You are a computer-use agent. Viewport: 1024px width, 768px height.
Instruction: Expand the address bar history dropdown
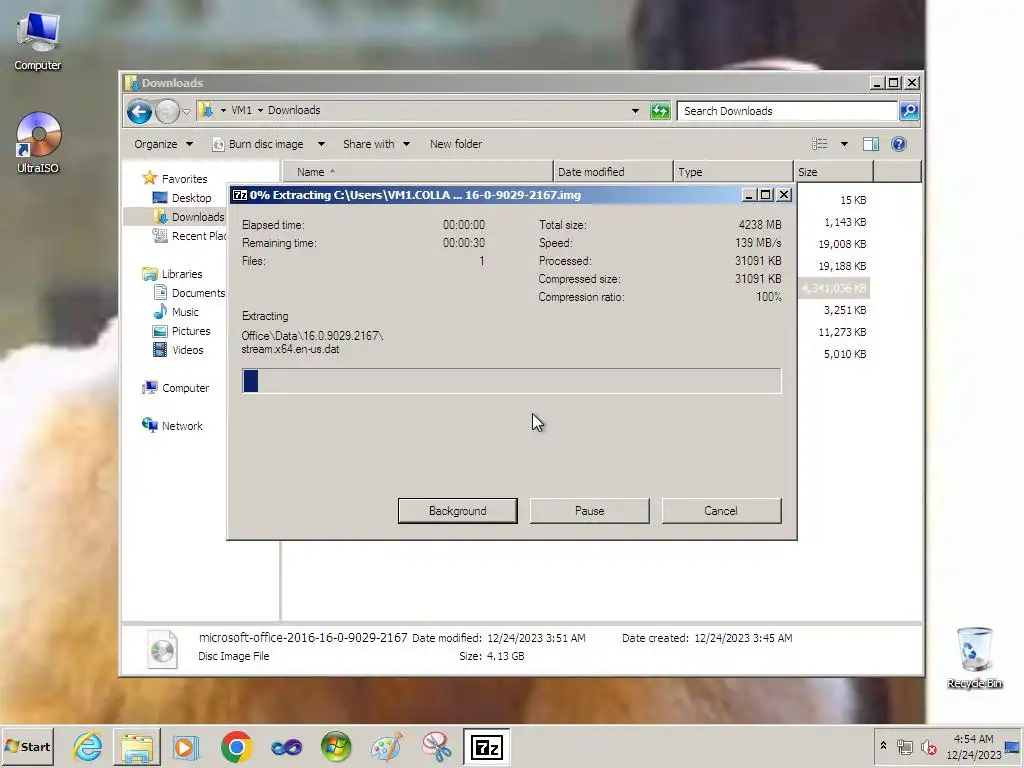[635, 111]
